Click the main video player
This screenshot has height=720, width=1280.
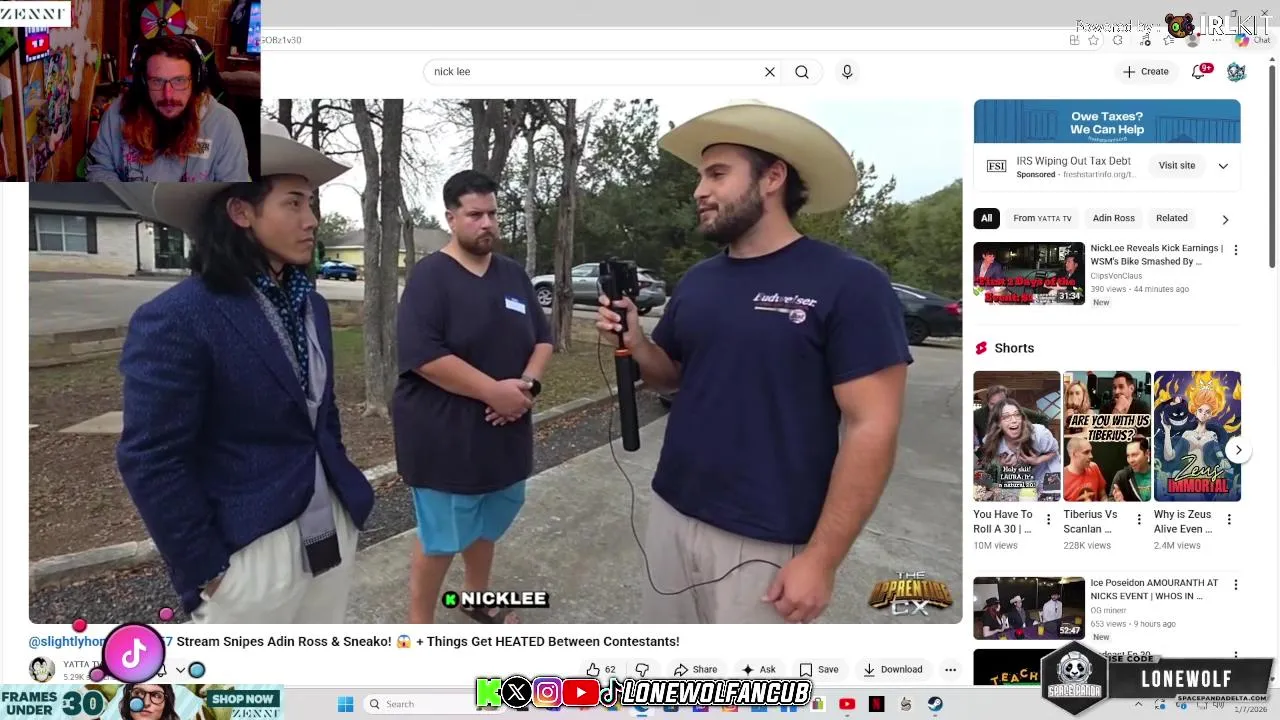coord(495,361)
